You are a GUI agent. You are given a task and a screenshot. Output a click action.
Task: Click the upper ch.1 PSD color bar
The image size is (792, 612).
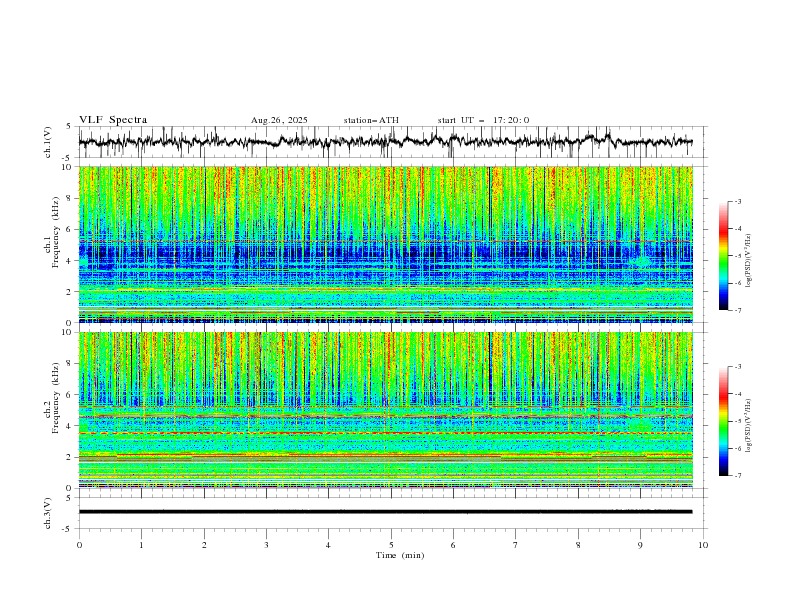(x=723, y=256)
